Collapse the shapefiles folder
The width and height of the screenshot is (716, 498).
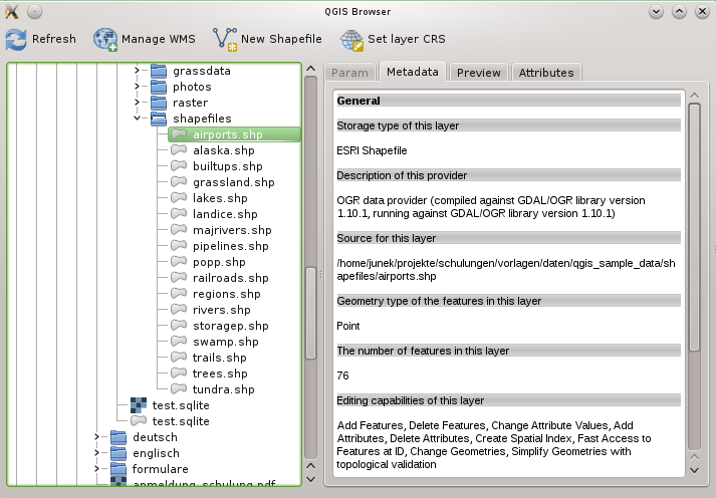pos(137,118)
